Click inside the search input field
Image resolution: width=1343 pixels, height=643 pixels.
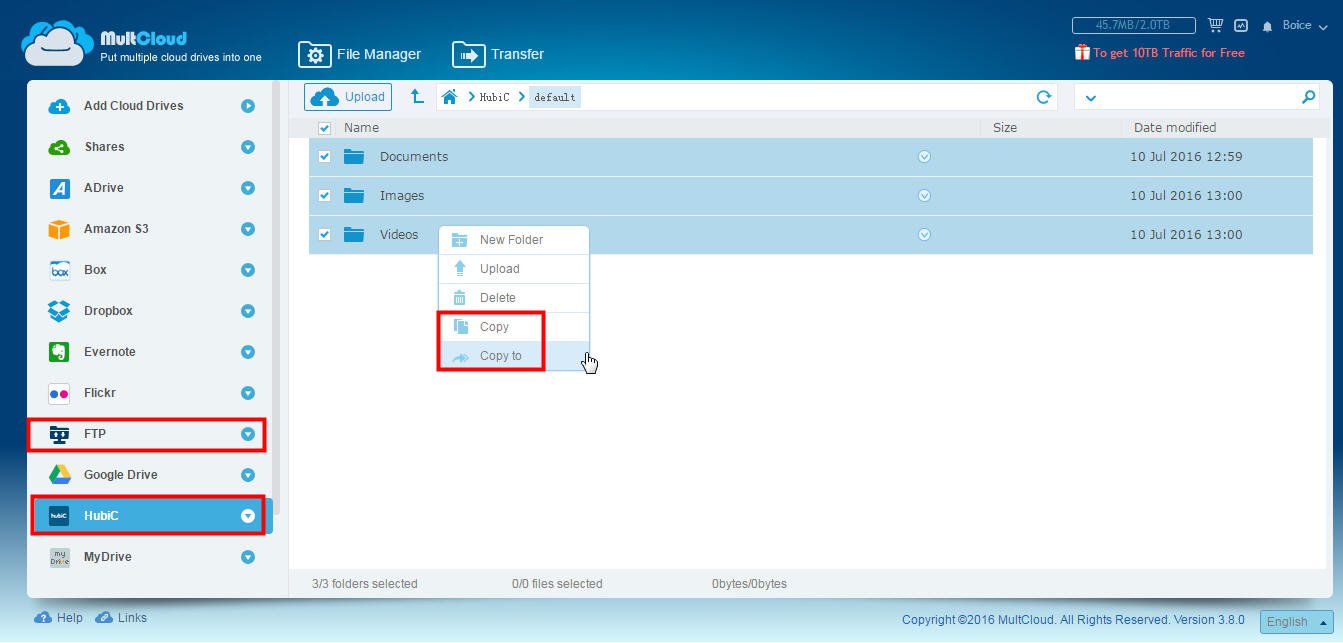[x=1198, y=97]
